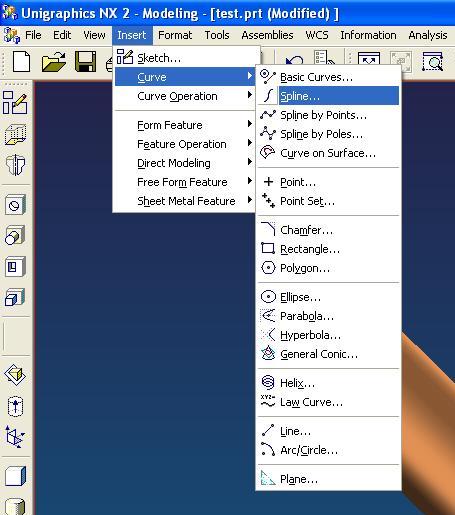Image resolution: width=455 pixels, height=515 pixels.
Task: Click the Object Information toolbar icon
Action: click(x=323, y=58)
